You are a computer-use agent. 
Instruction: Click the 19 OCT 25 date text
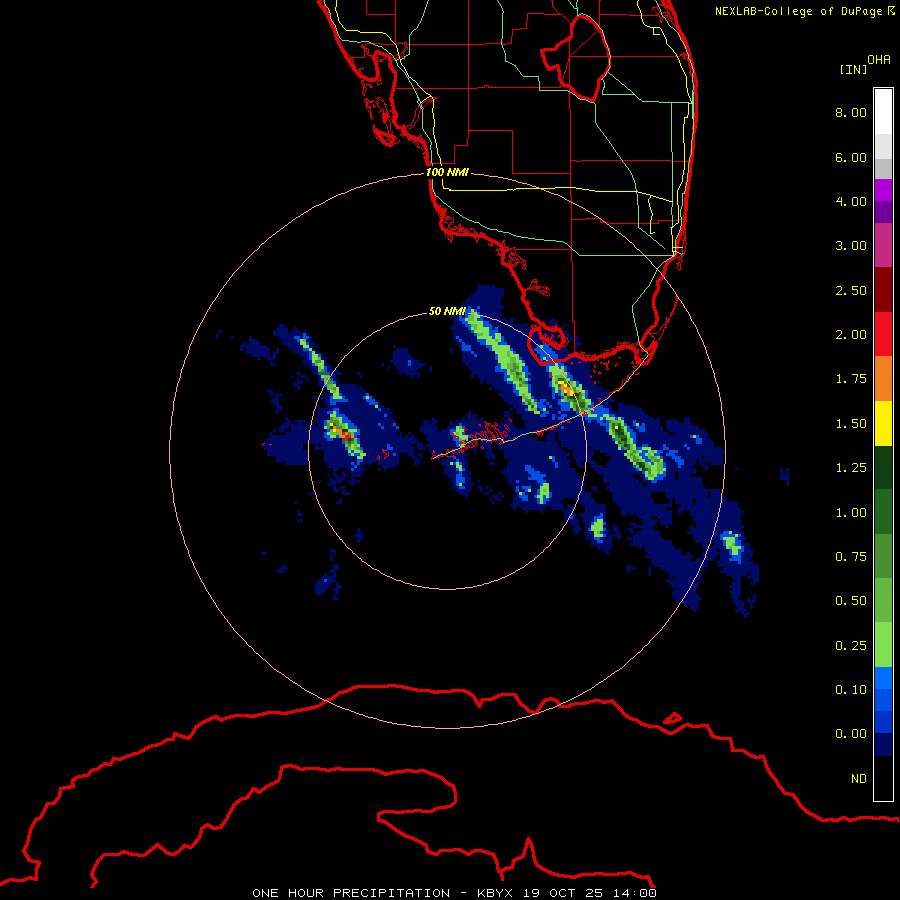(562, 893)
